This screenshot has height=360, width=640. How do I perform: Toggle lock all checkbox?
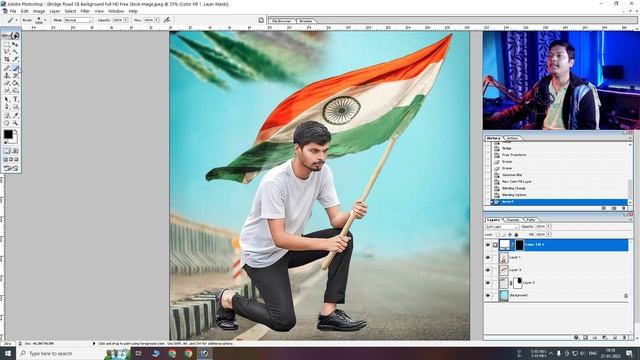click(516, 235)
